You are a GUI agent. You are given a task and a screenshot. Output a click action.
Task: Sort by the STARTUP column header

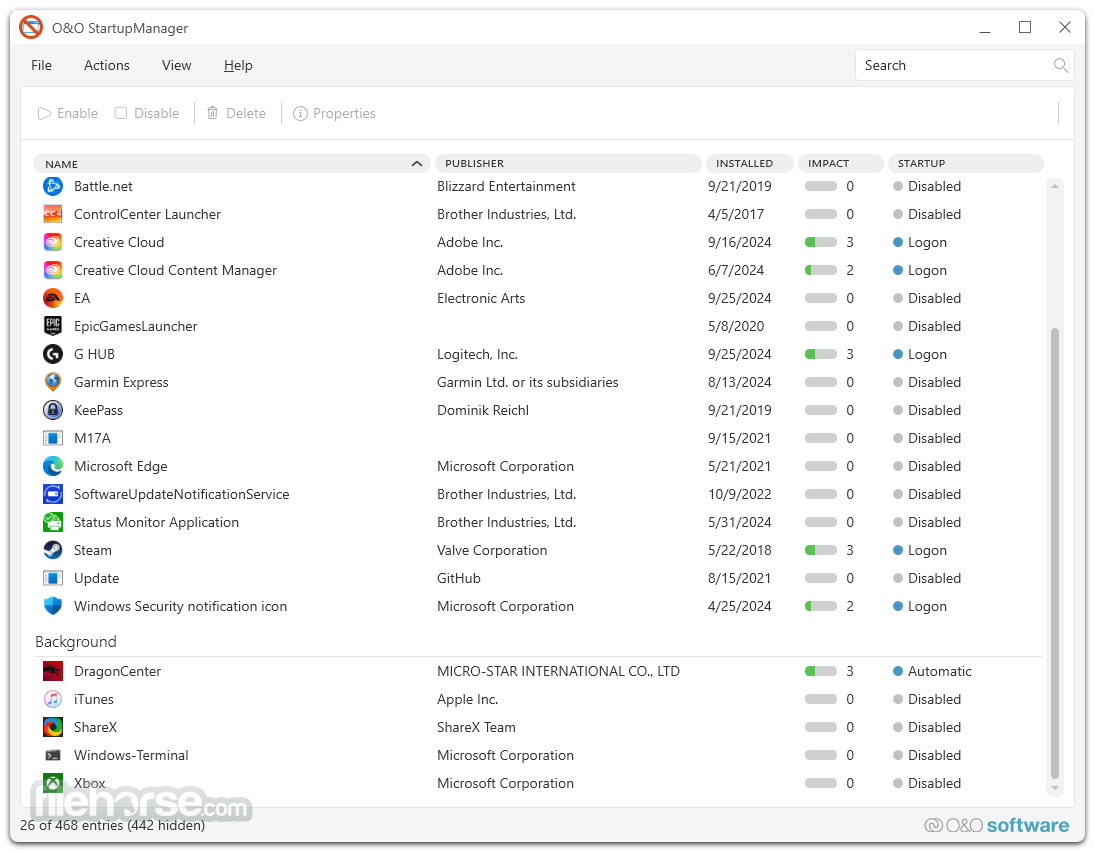point(965,163)
